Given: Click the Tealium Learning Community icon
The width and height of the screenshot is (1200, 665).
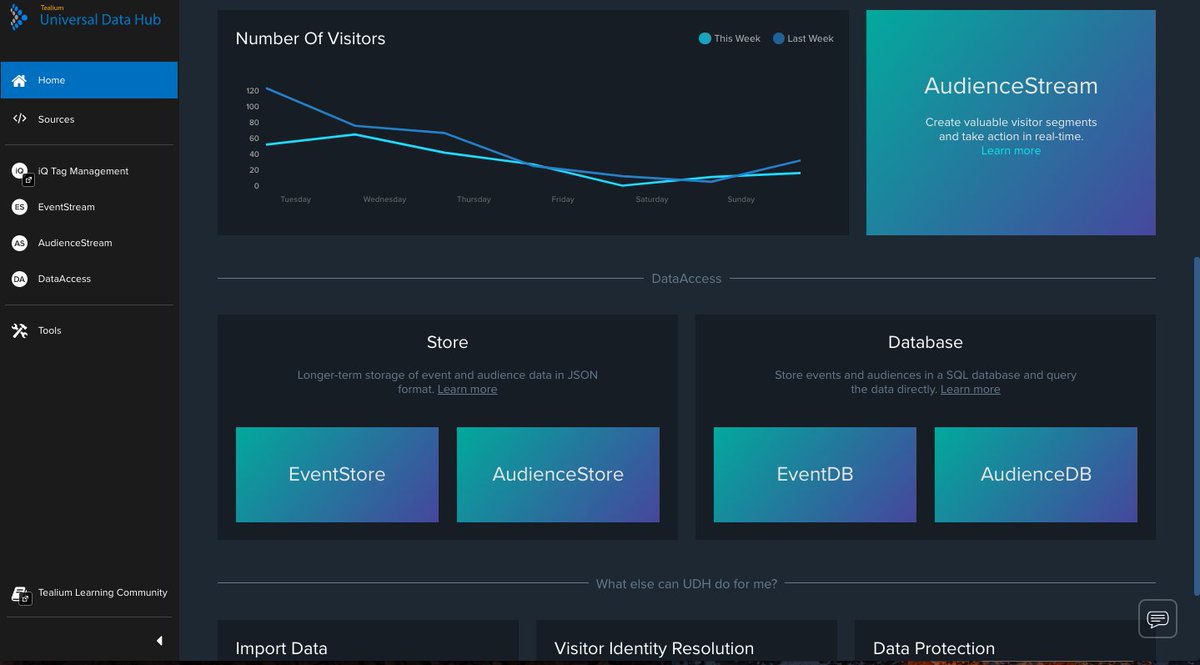Looking at the screenshot, I should click(x=20, y=594).
